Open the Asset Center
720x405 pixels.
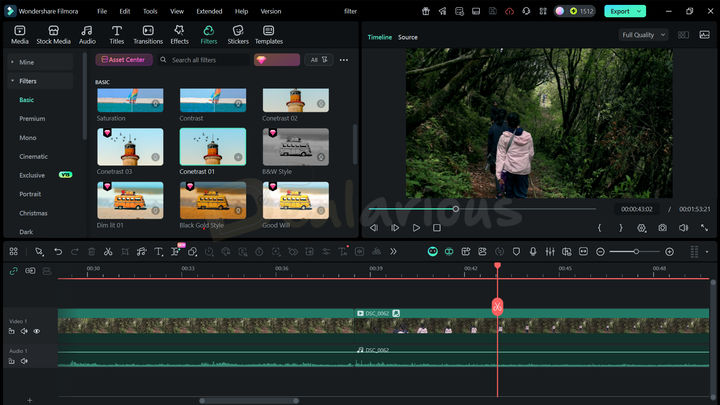coord(124,60)
